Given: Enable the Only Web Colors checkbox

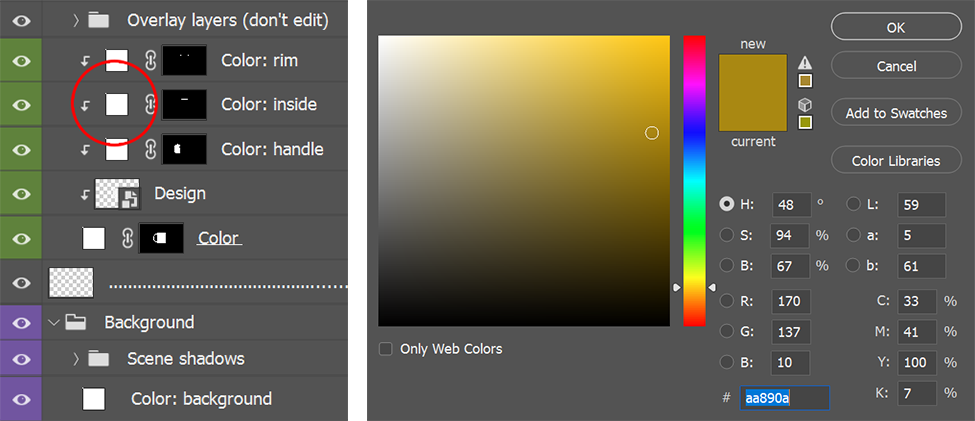Looking at the screenshot, I should point(386,349).
